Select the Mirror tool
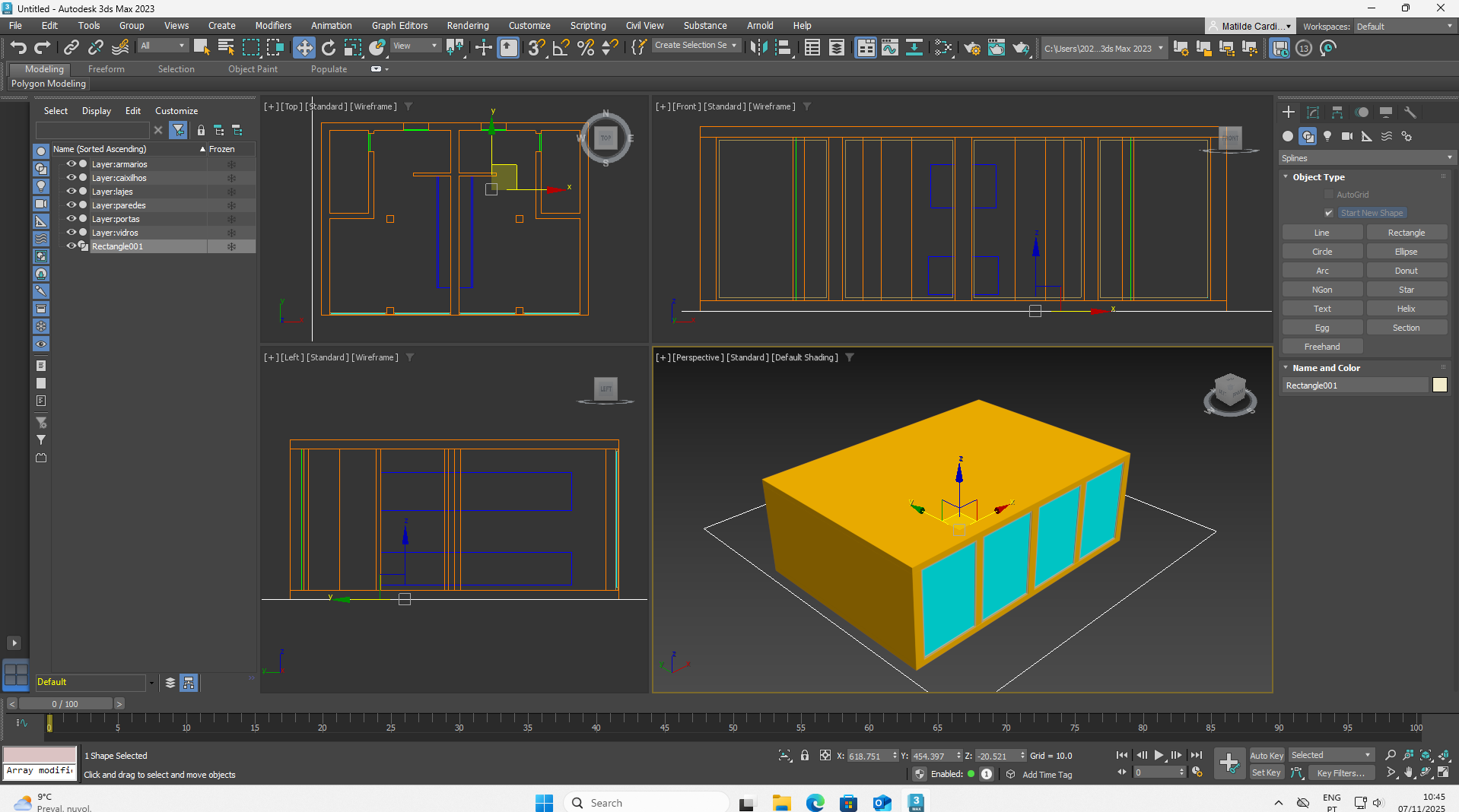The image size is (1459, 812). tap(758, 48)
